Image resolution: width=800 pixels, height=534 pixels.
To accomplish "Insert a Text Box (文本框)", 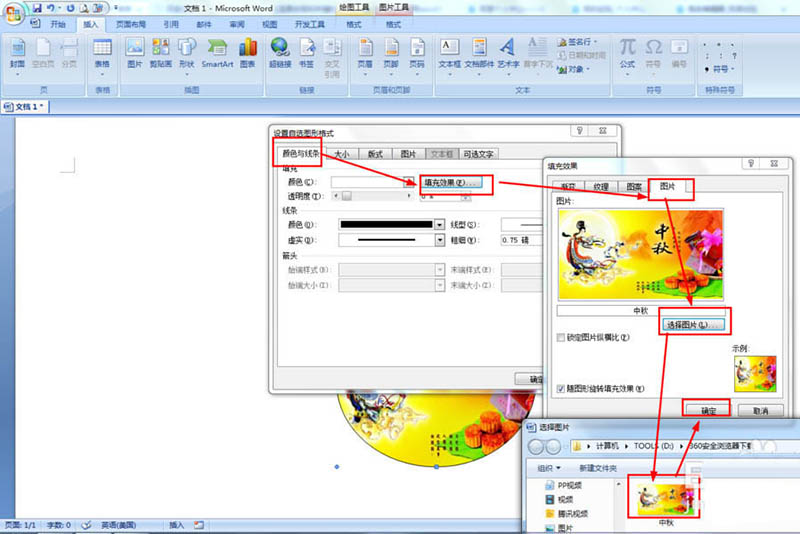I will tap(449, 56).
